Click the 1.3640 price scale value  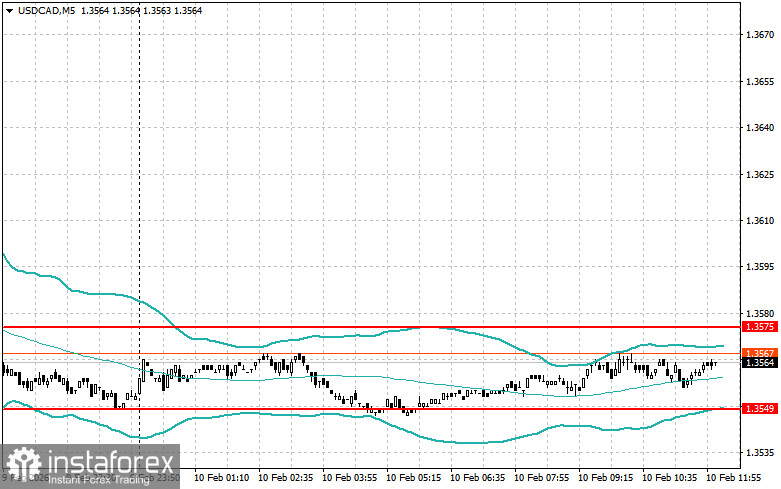pos(760,127)
